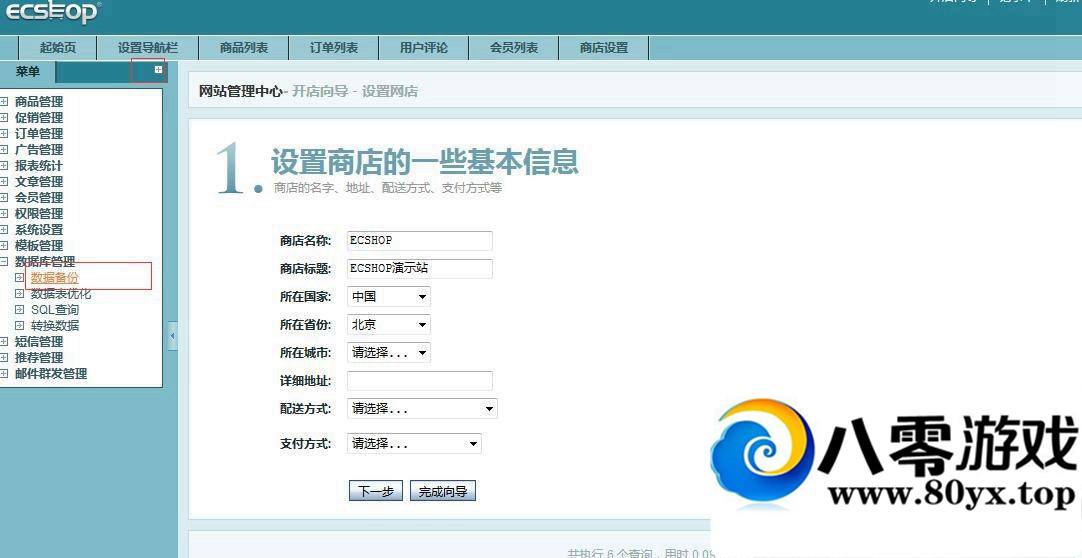Open the 支付方式 payment method dropdown
This screenshot has width=1082, height=558.
pyautogui.click(x=413, y=444)
